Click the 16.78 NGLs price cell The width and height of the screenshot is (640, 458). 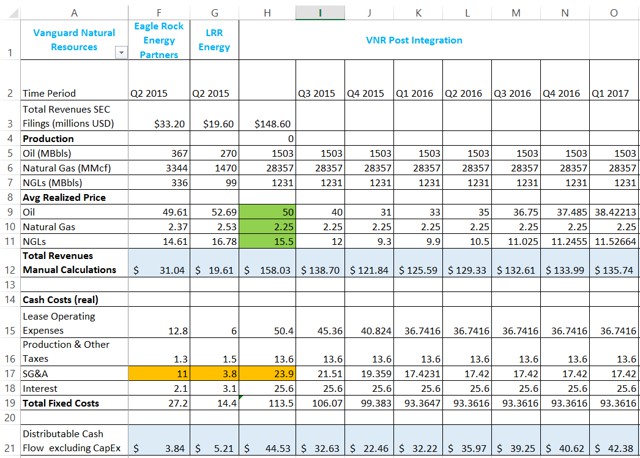pos(214,241)
